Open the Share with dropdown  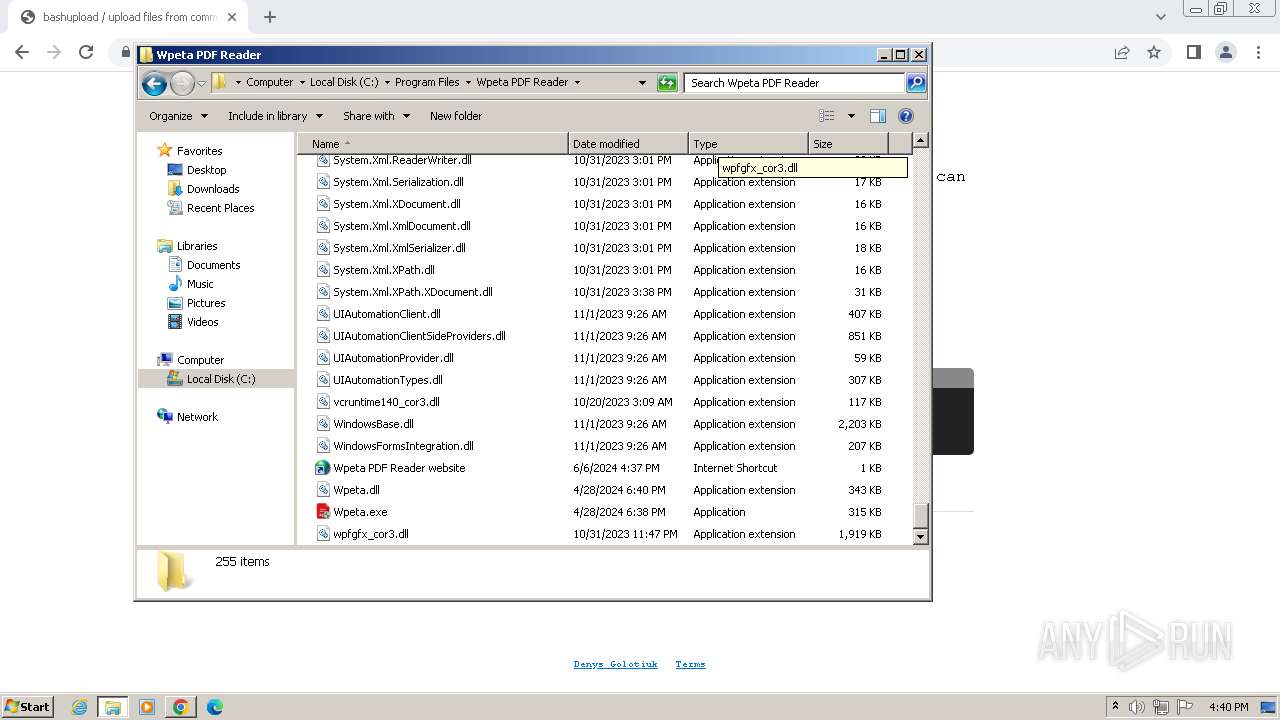click(376, 116)
